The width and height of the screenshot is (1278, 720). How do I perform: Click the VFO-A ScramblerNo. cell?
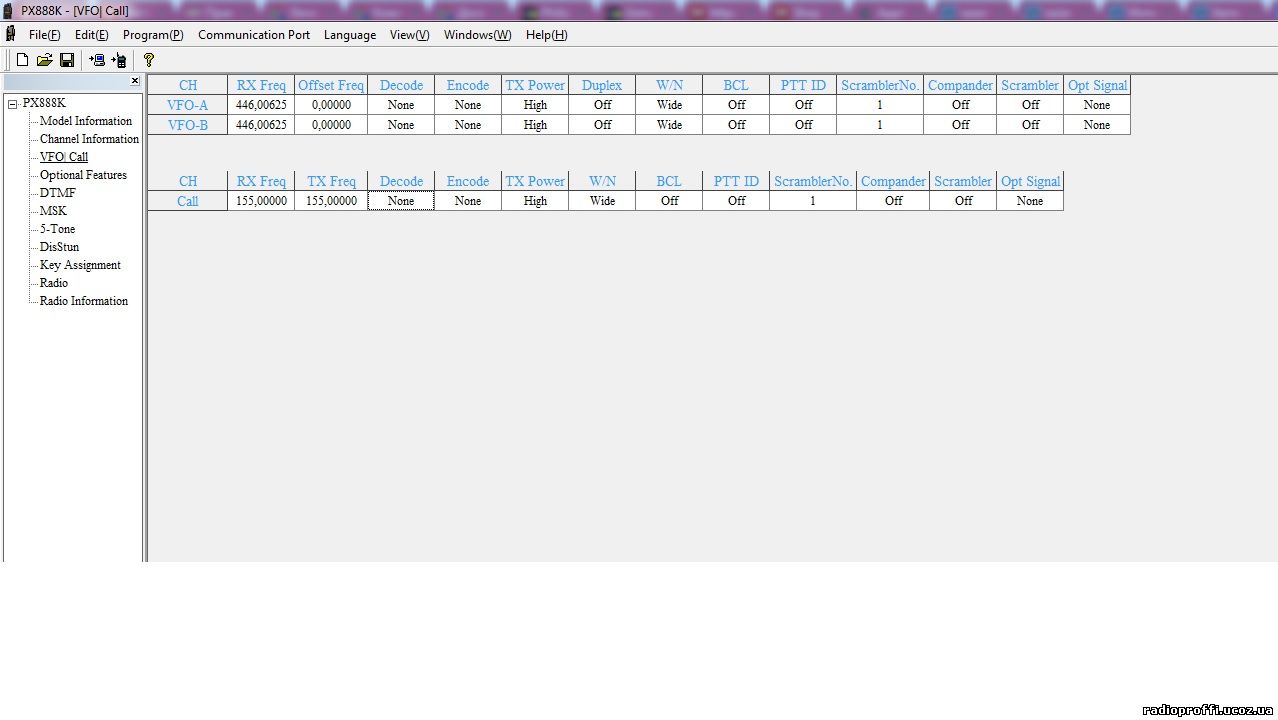click(880, 105)
